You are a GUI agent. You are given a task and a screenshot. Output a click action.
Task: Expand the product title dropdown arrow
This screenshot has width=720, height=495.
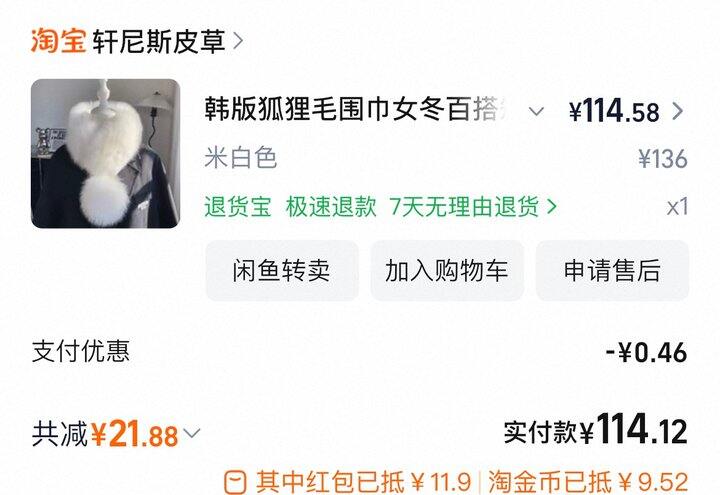click(536, 111)
